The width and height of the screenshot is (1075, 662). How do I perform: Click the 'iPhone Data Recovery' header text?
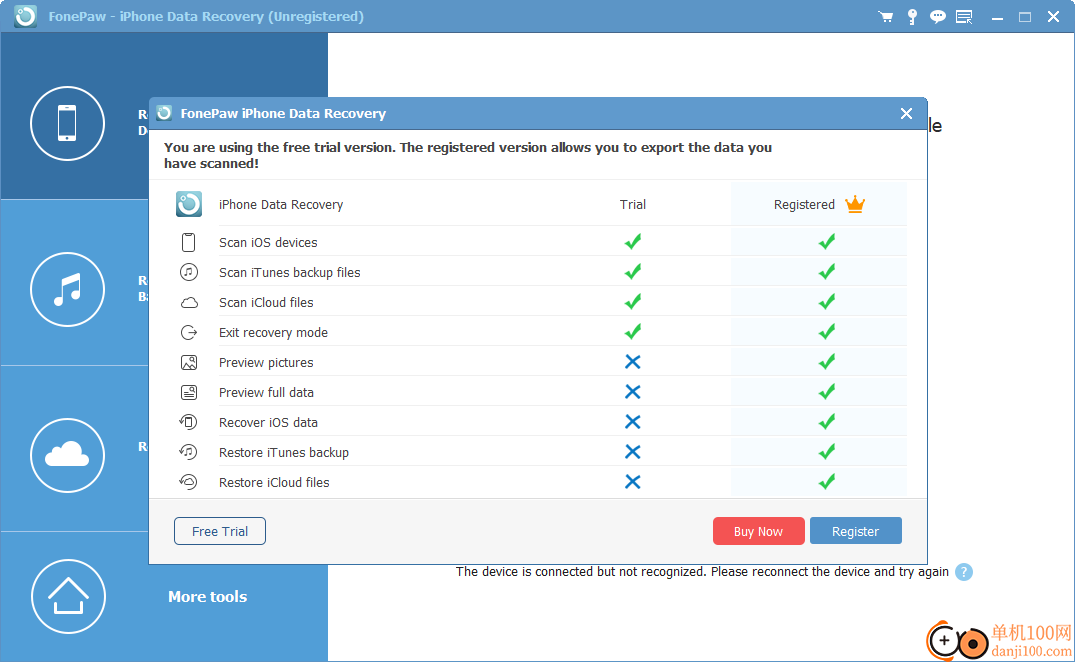pyautogui.click(x=281, y=204)
